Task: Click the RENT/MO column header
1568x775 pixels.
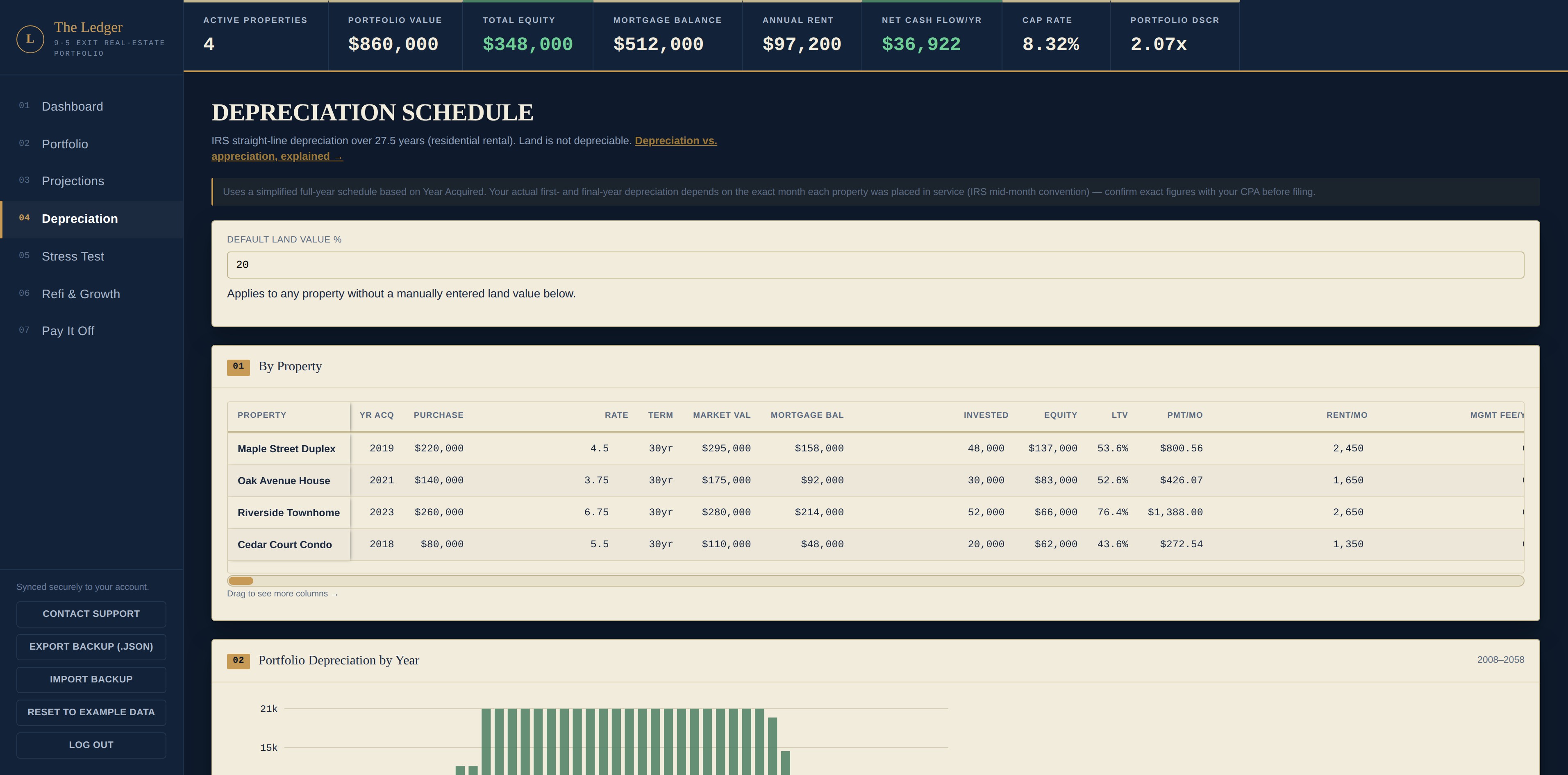Action: click(x=1346, y=415)
